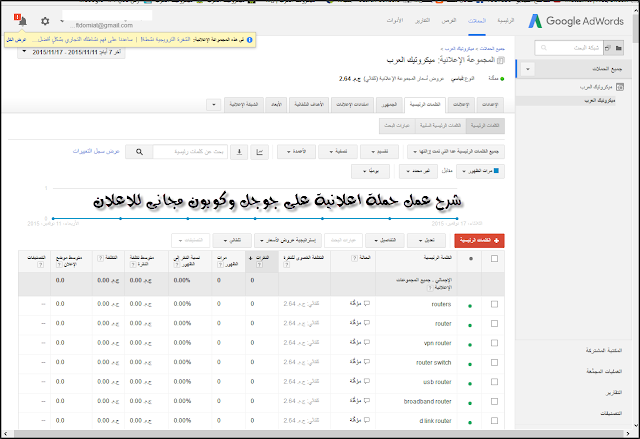Open the account dropdown arrow beside gear
The width and height of the screenshot is (640, 439).
click(x=62, y=21)
